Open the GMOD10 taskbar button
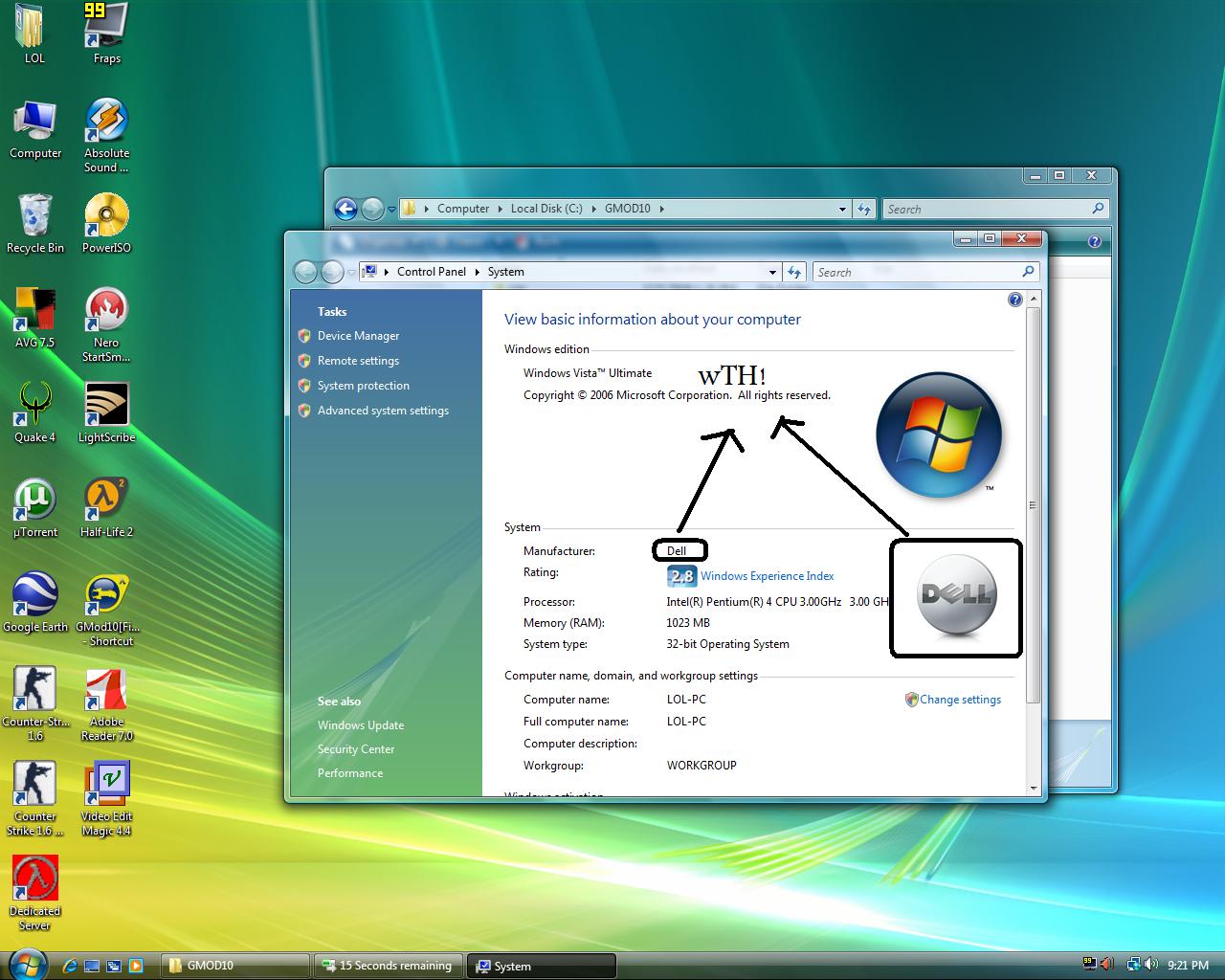The width and height of the screenshot is (1225, 980). tap(234, 966)
